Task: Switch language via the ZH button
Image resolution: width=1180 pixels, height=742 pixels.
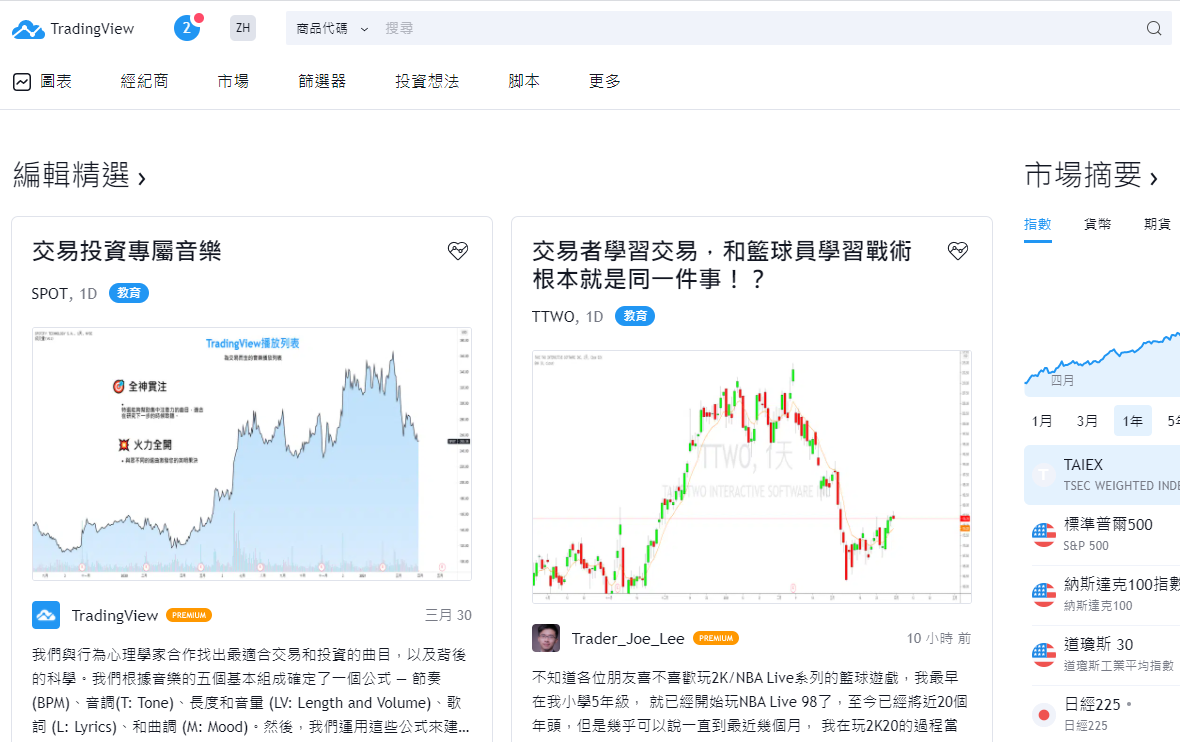Action: click(242, 28)
